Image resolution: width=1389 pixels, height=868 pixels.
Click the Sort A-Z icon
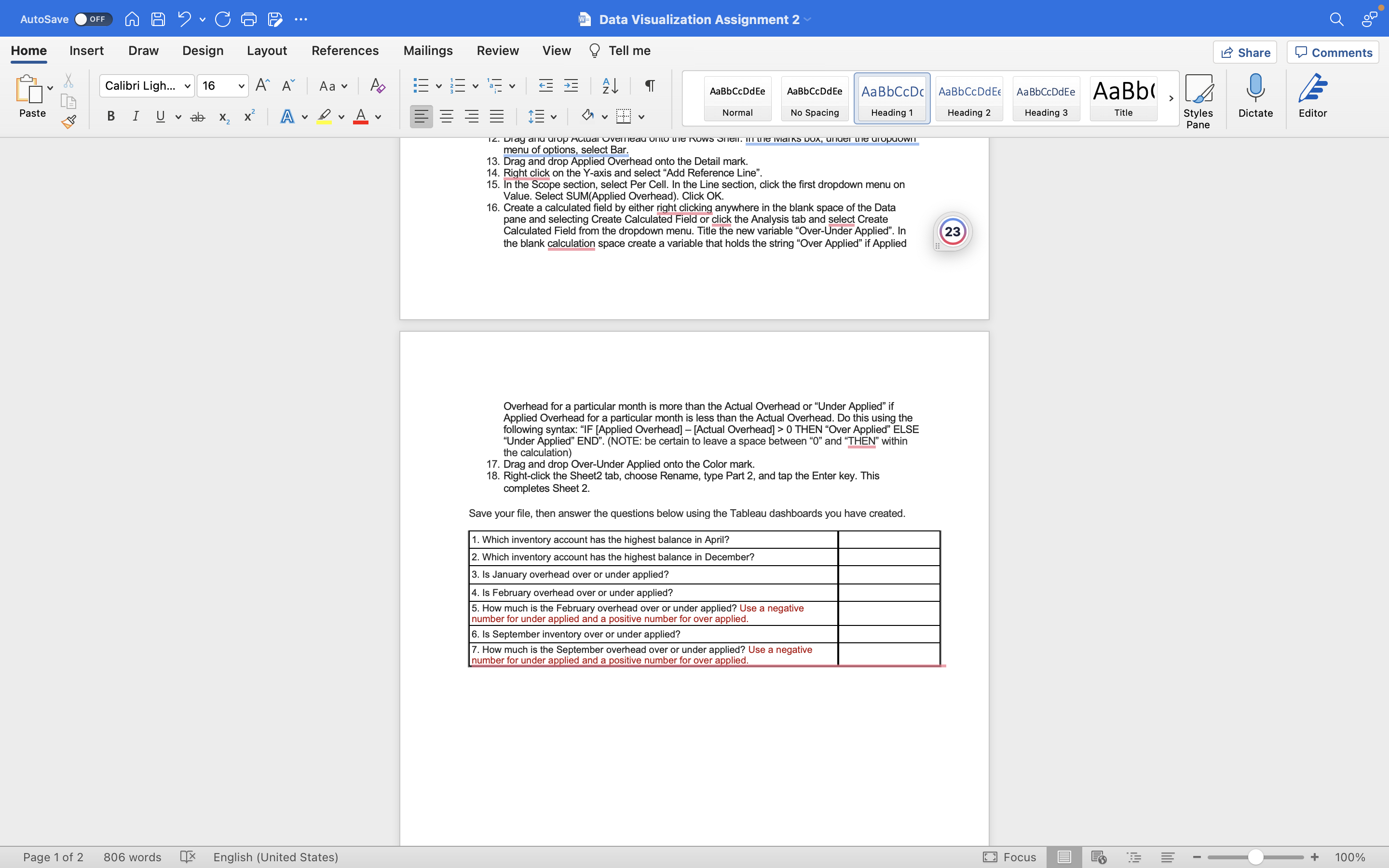[x=610, y=86]
